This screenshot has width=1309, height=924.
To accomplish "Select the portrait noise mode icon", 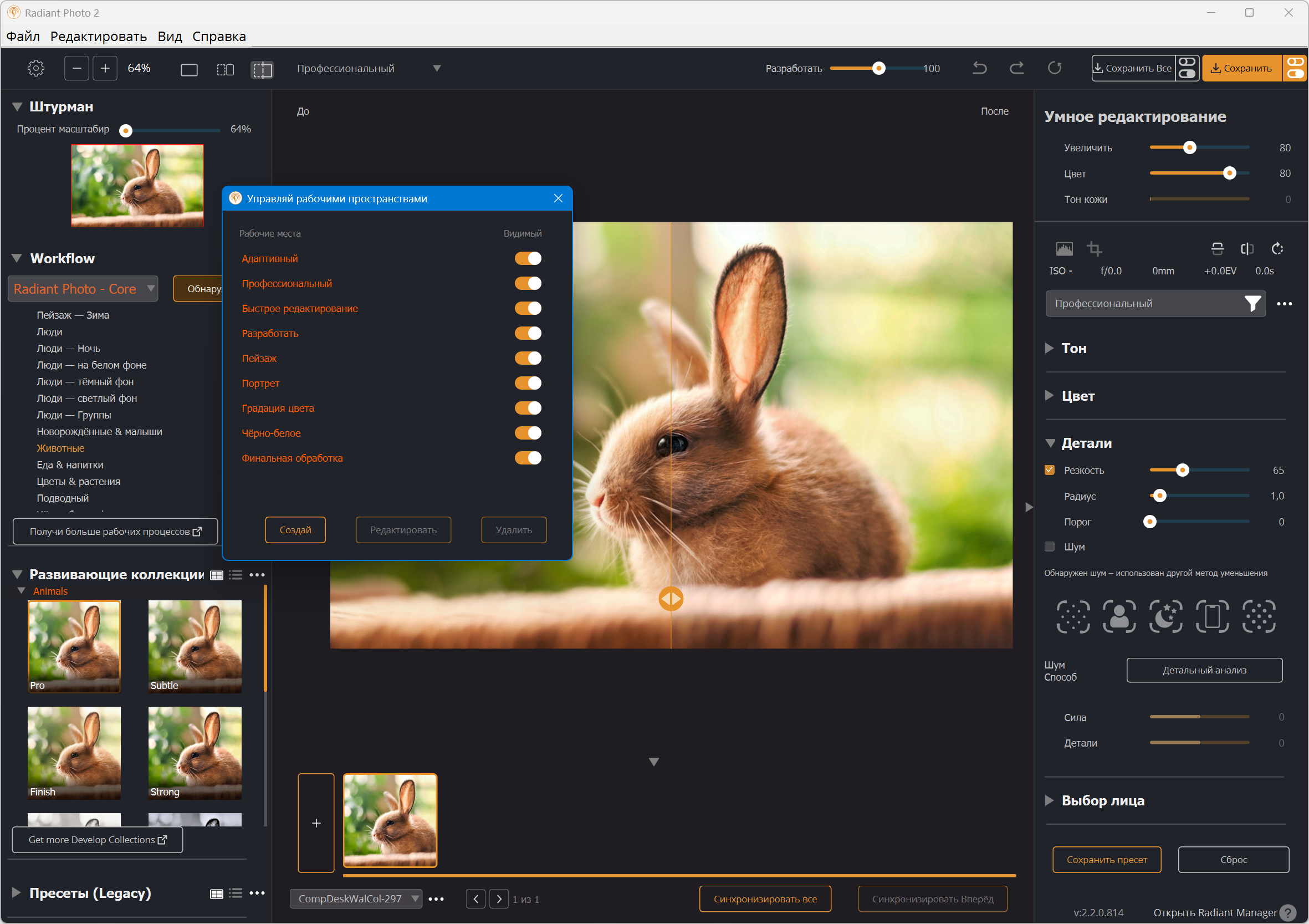I will [x=1119, y=616].
